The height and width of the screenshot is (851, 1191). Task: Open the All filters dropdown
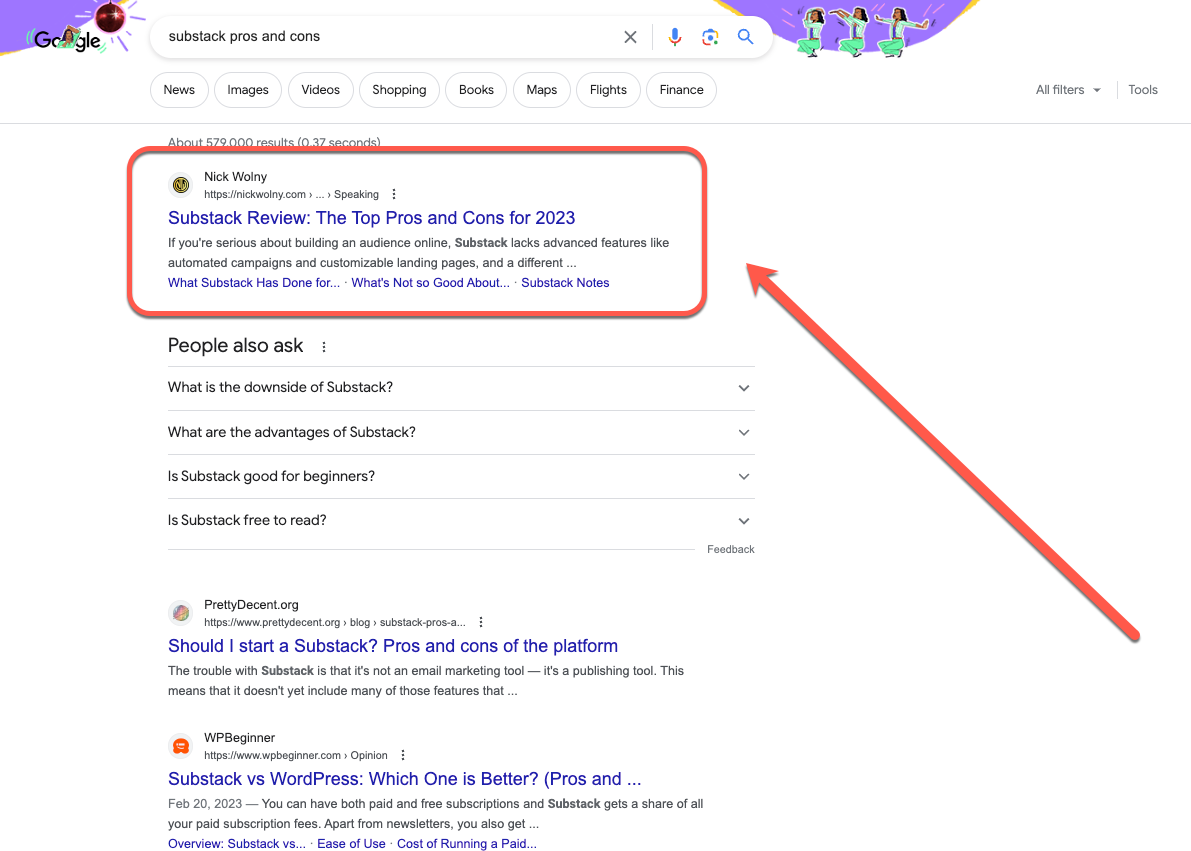coord(1068,90)
